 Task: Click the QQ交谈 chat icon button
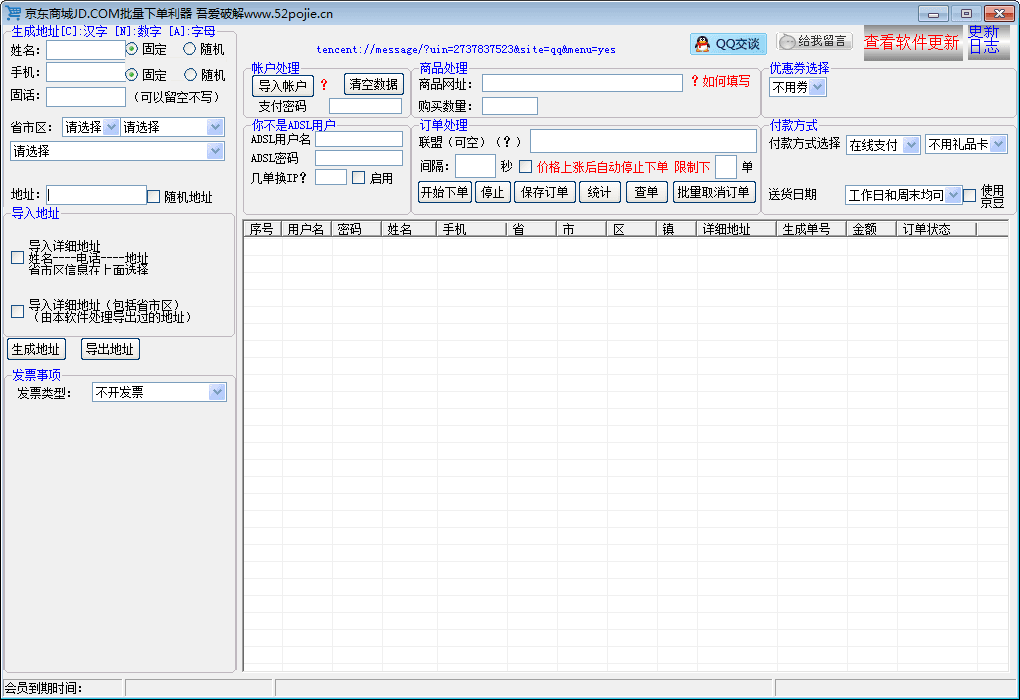point(727,44)
